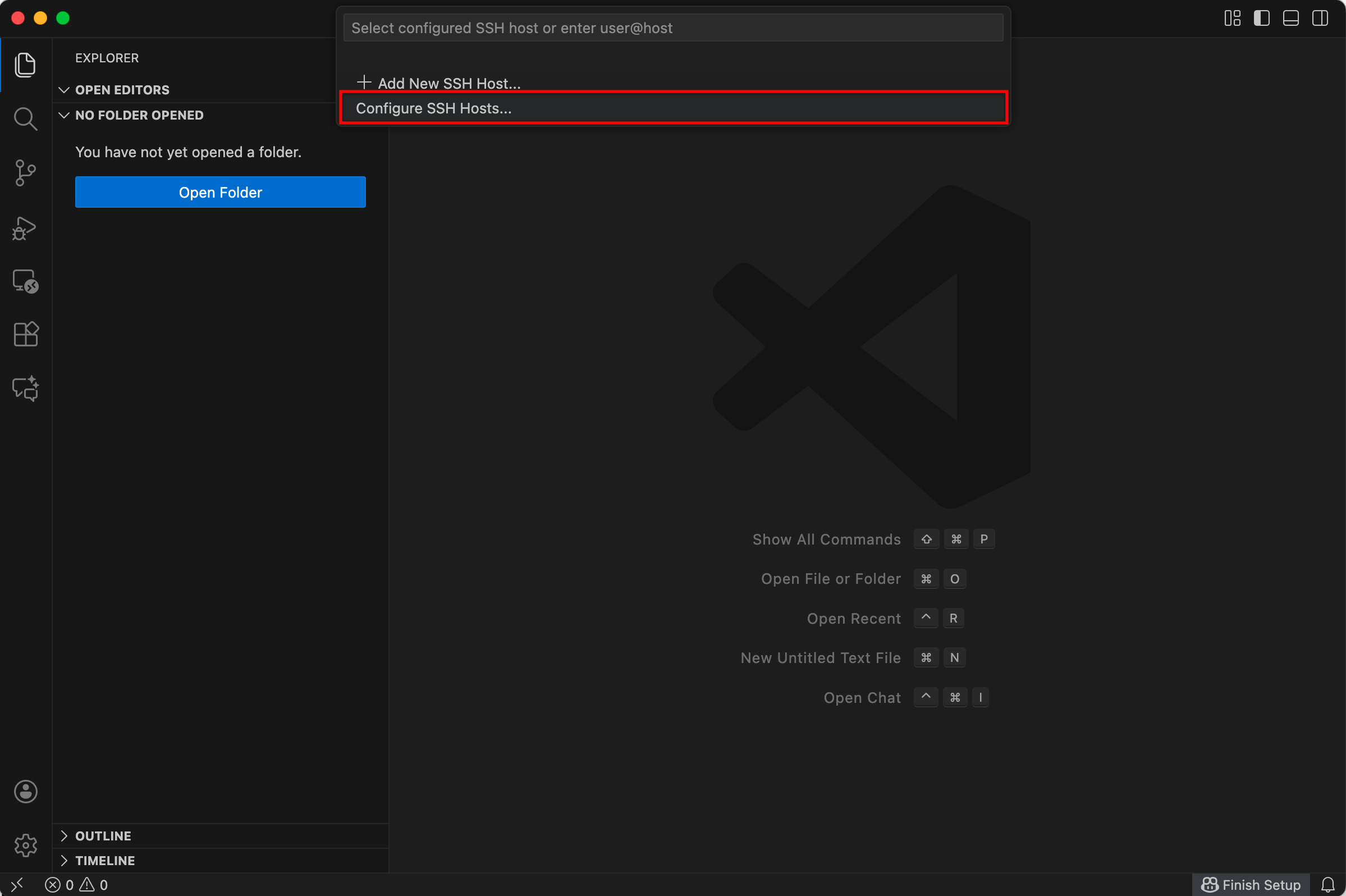Open the Remote Explorer view
This screenshot has width=1346, height=896.
25,281
